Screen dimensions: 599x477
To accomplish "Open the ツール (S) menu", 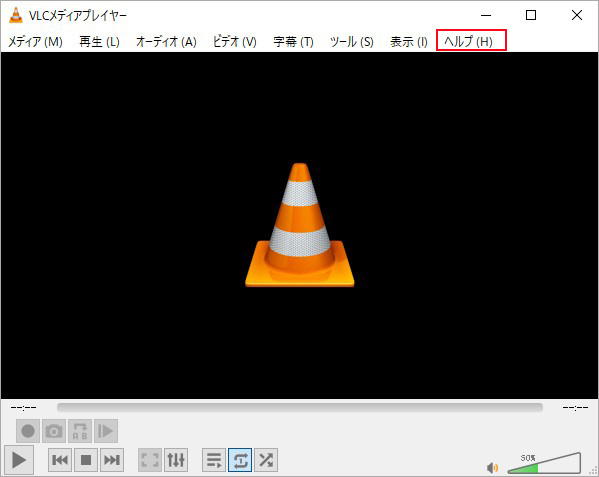I will [x=351, y=41].
